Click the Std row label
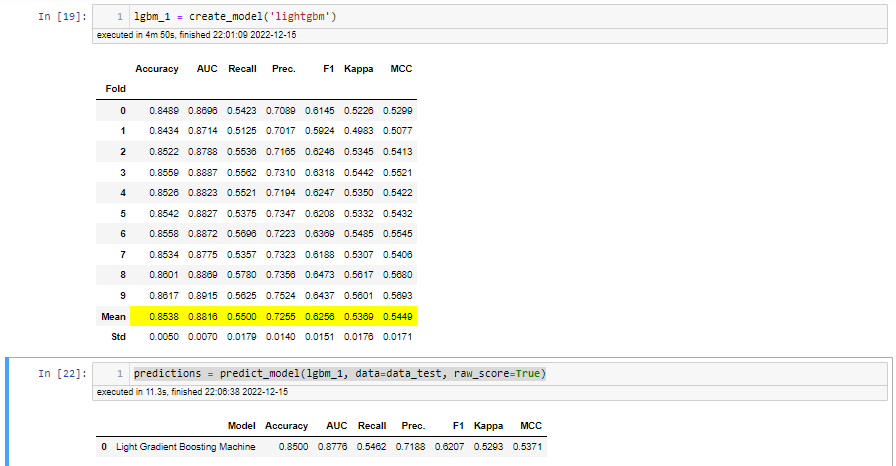This screenshot has width=896, height=466. (118, 337)
